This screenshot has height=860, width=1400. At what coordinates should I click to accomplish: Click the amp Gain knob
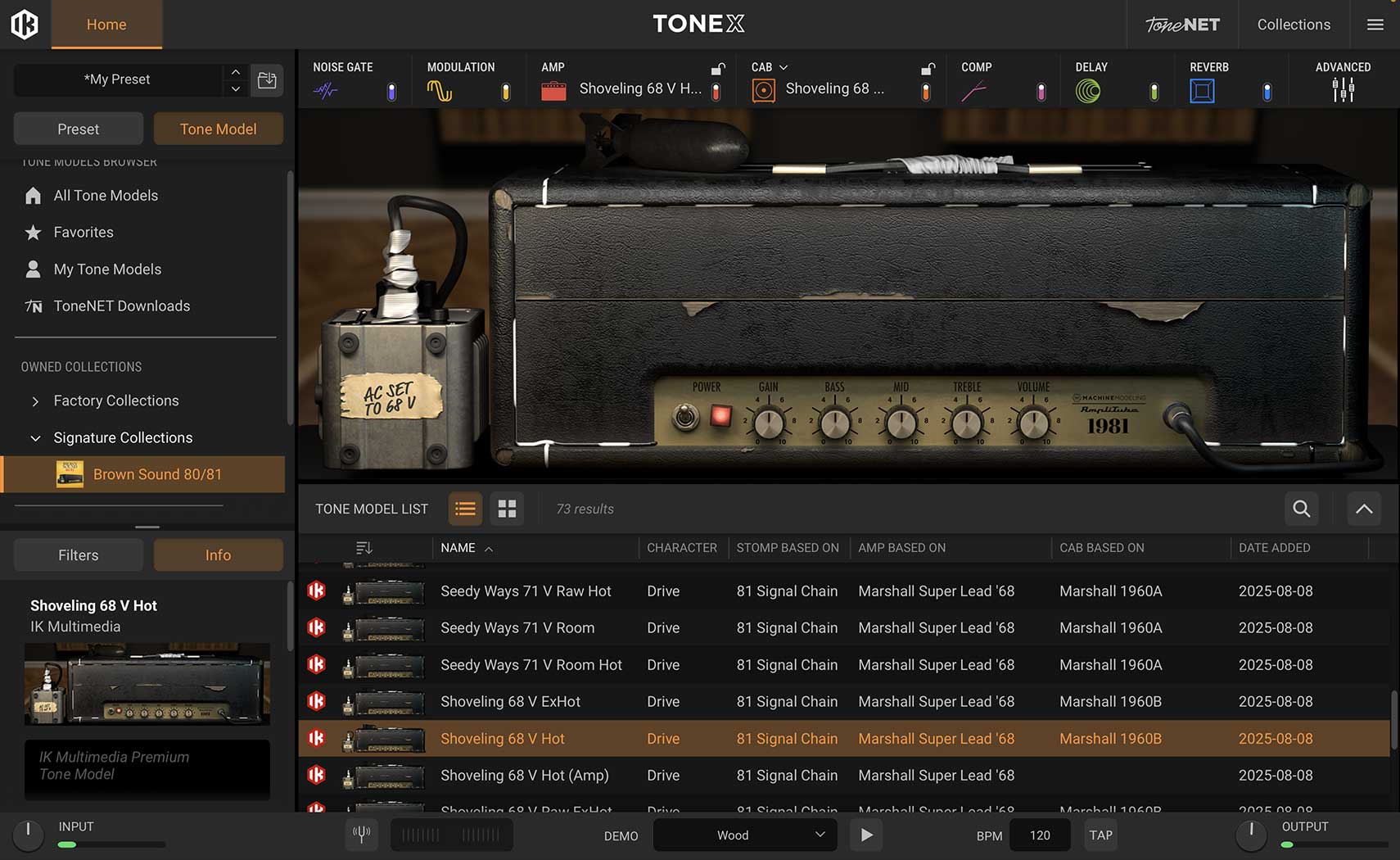point(768,423)
